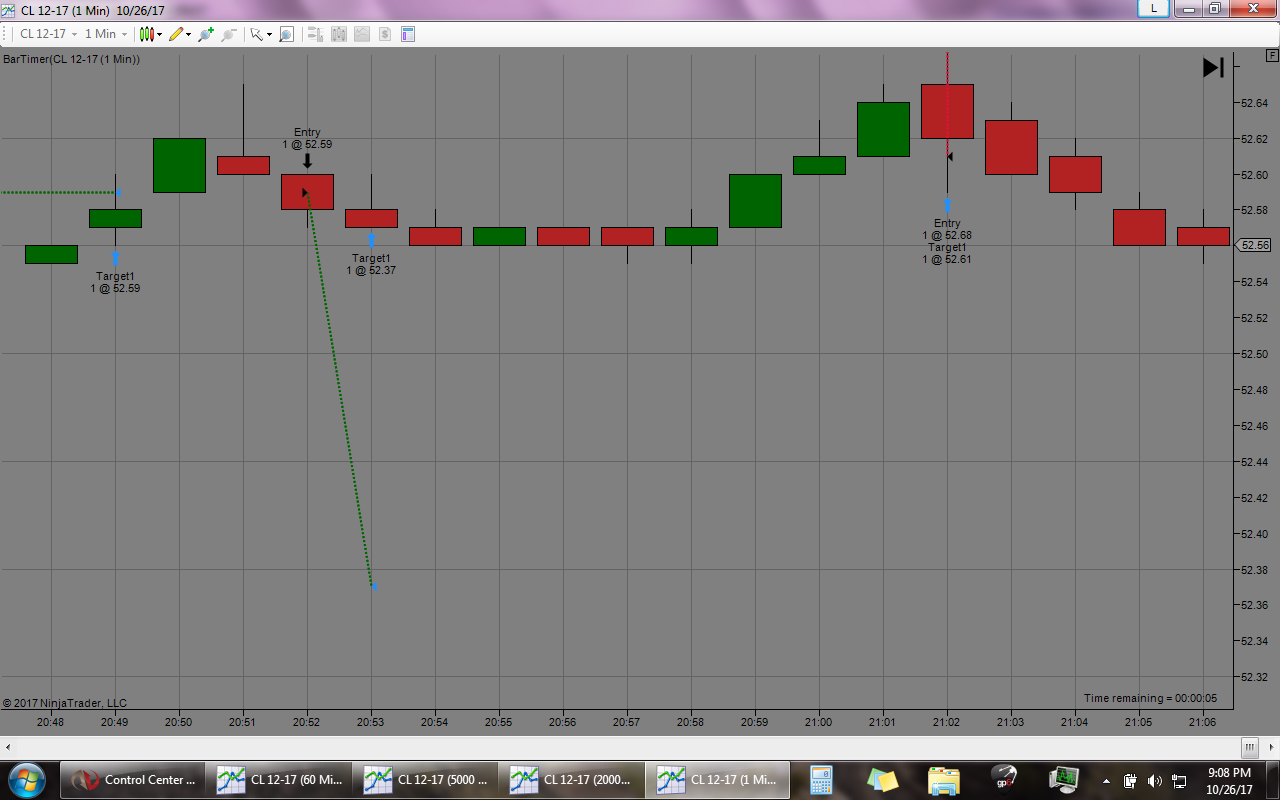Click the zoom in magnifier icon
1280x800 pixels.
(x=206, y=34)
